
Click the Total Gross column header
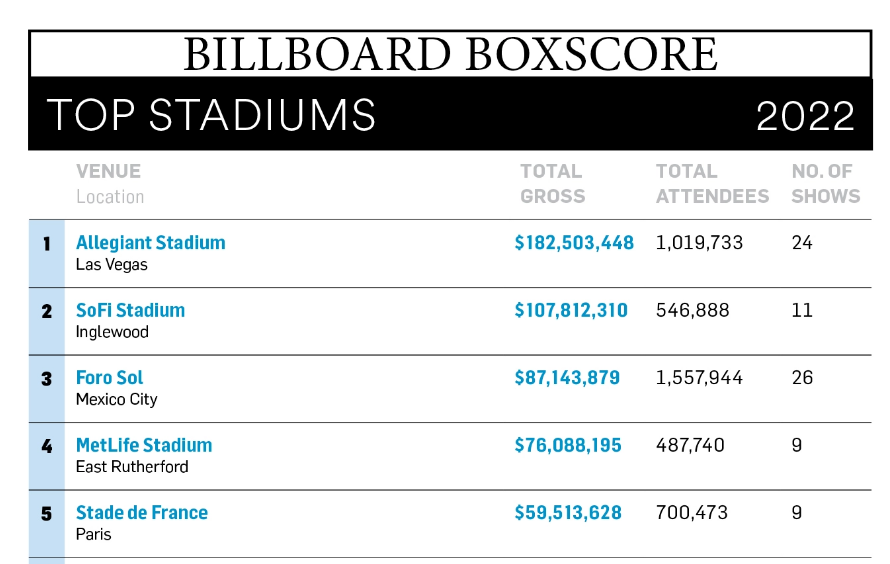tap(552, 184)
